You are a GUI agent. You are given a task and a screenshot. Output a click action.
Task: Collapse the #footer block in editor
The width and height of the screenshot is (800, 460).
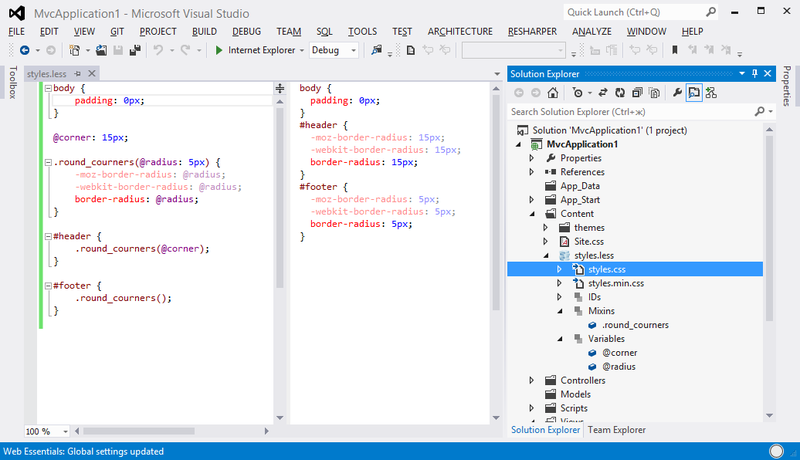(x=48, y=286)
